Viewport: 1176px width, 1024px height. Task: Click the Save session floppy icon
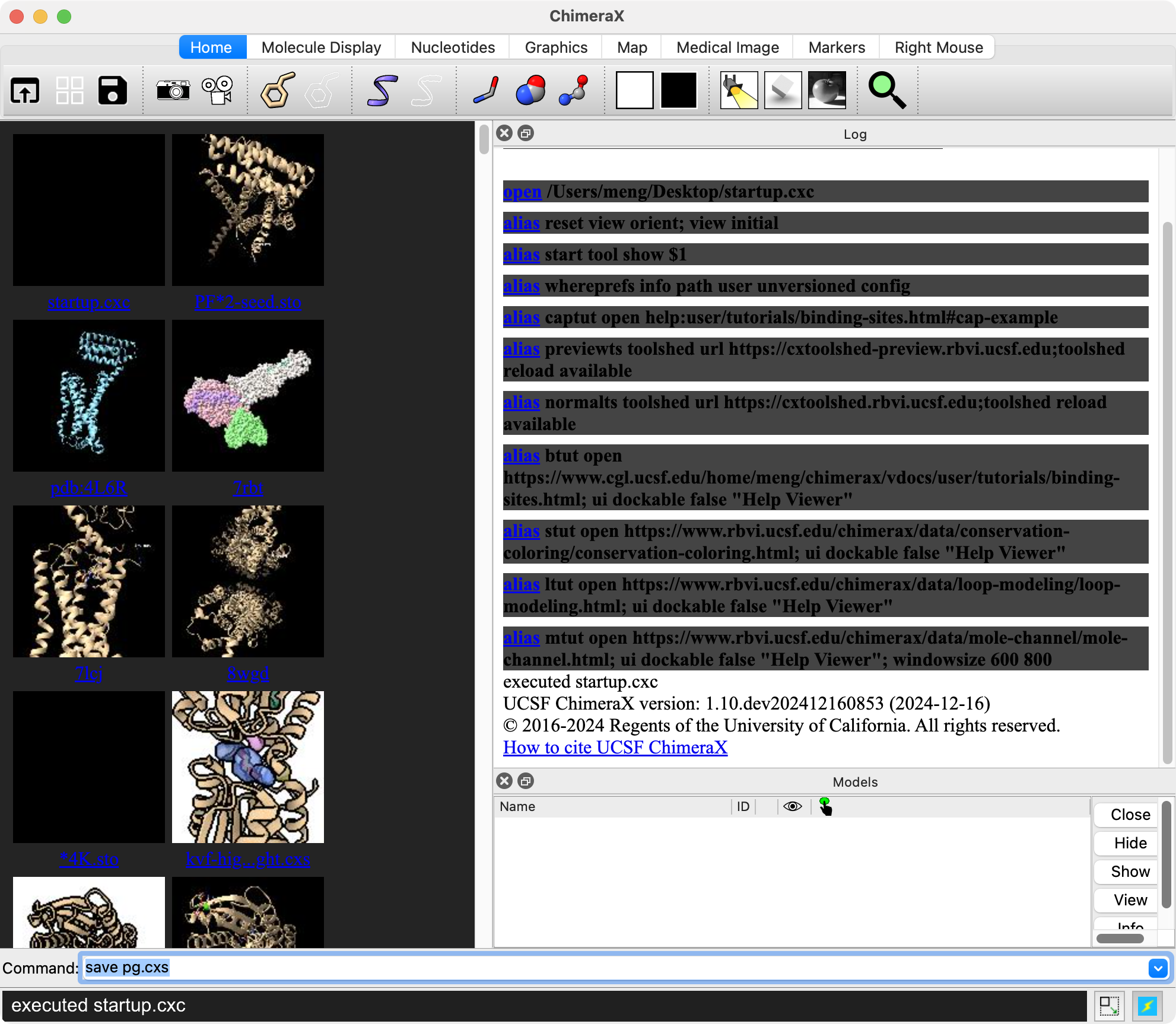tap(112, 91)
